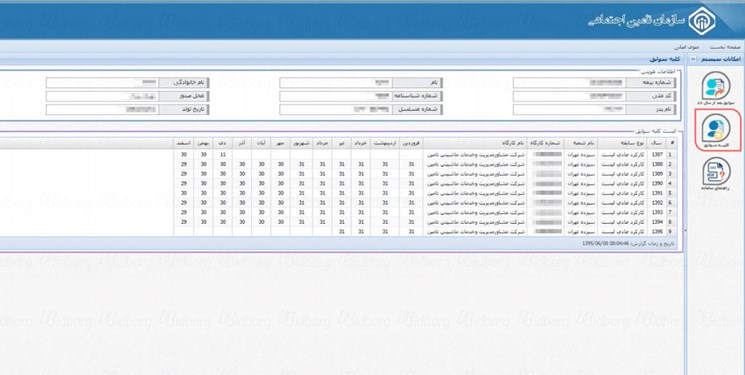745x375 pixels.
Task: Click the شماره بیمه insurance number field
Action: (569, 83)
